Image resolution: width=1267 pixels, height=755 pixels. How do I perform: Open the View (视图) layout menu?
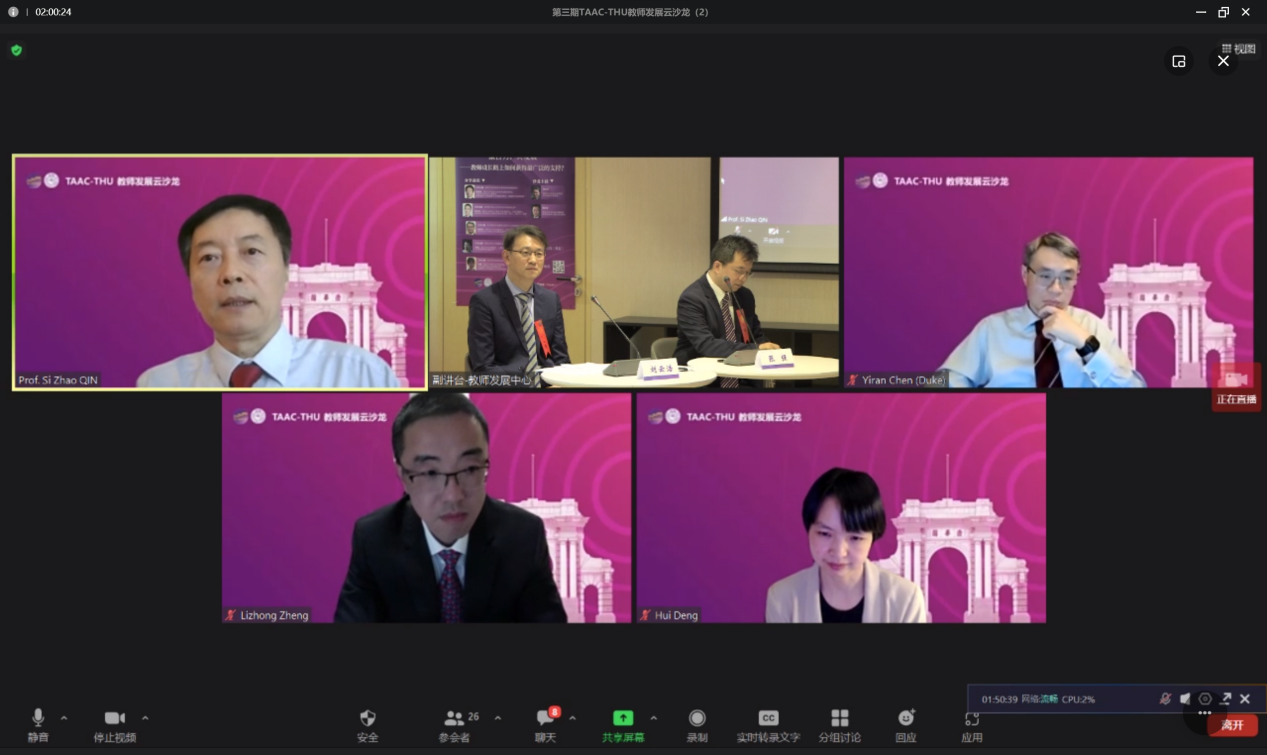(1238, 49)
